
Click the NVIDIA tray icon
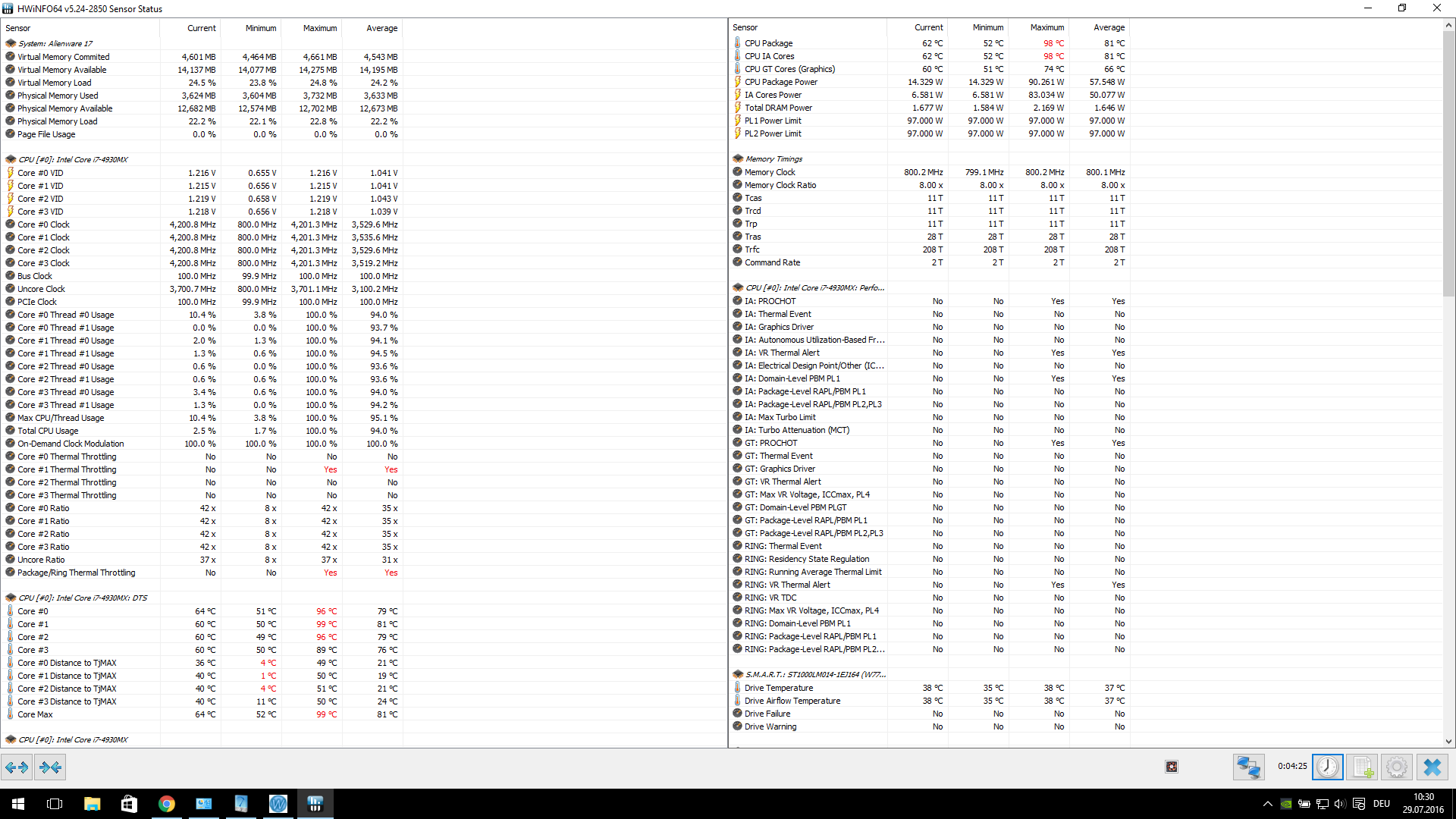tap(1286, 804)
